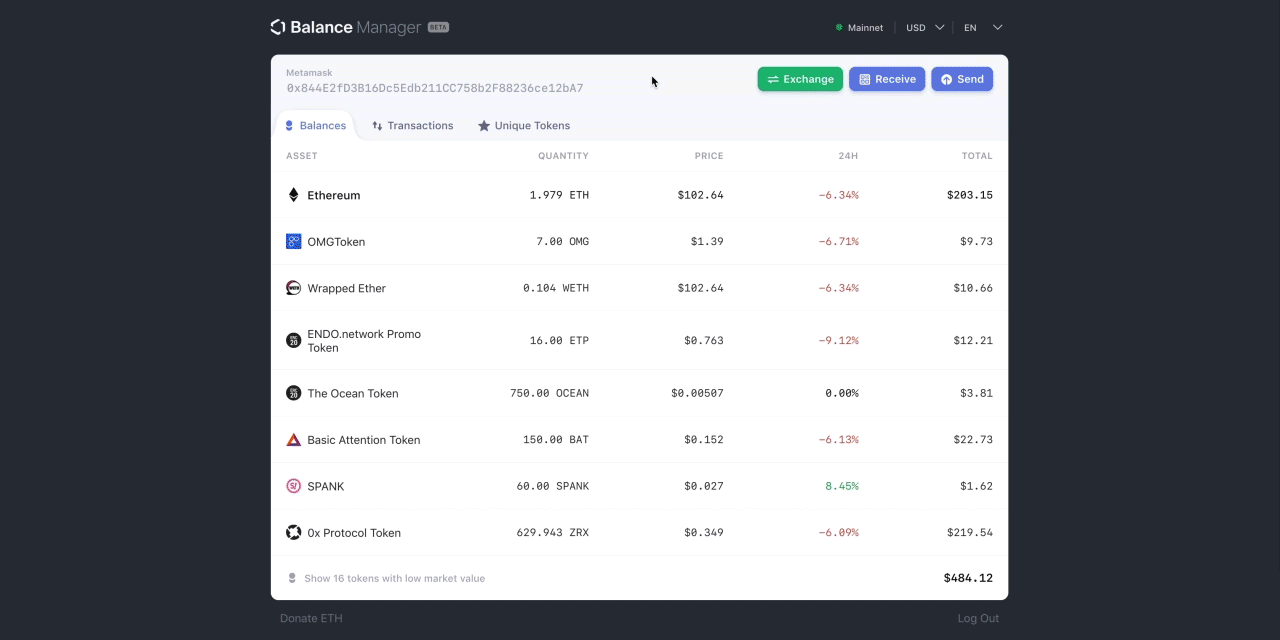Click the OMGToken blue icon
The width and height of the screenshot is (1280, 640).
293,241
